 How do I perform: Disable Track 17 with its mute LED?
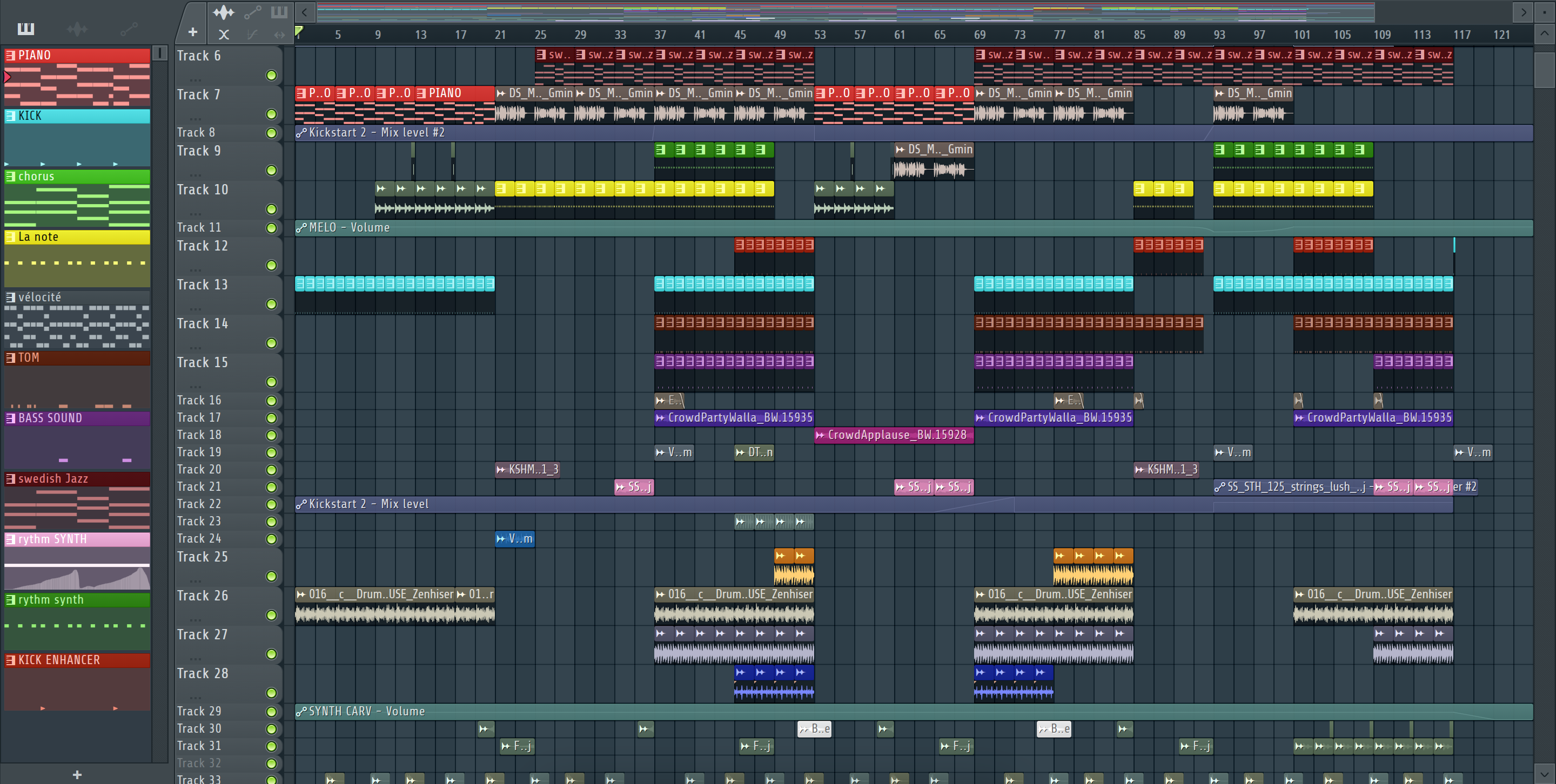tap(272, 418)
